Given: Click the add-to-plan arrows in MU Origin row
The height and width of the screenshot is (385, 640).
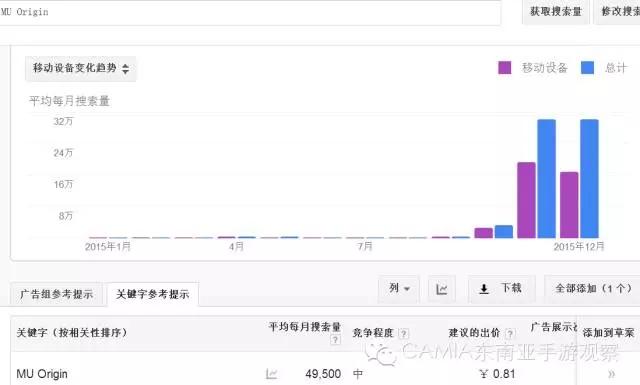Looking at the screenshot, I should click(611, 374).
